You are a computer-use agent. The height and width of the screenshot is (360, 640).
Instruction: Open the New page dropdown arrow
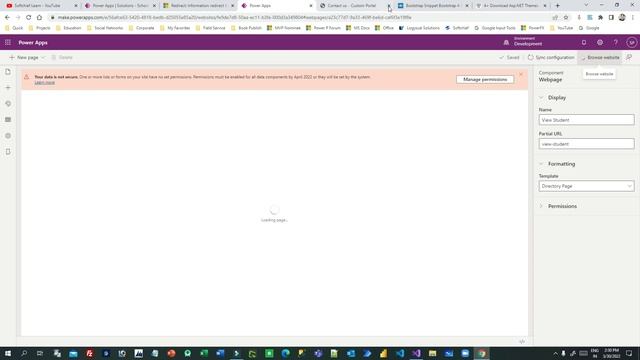[x=43, y=58]
